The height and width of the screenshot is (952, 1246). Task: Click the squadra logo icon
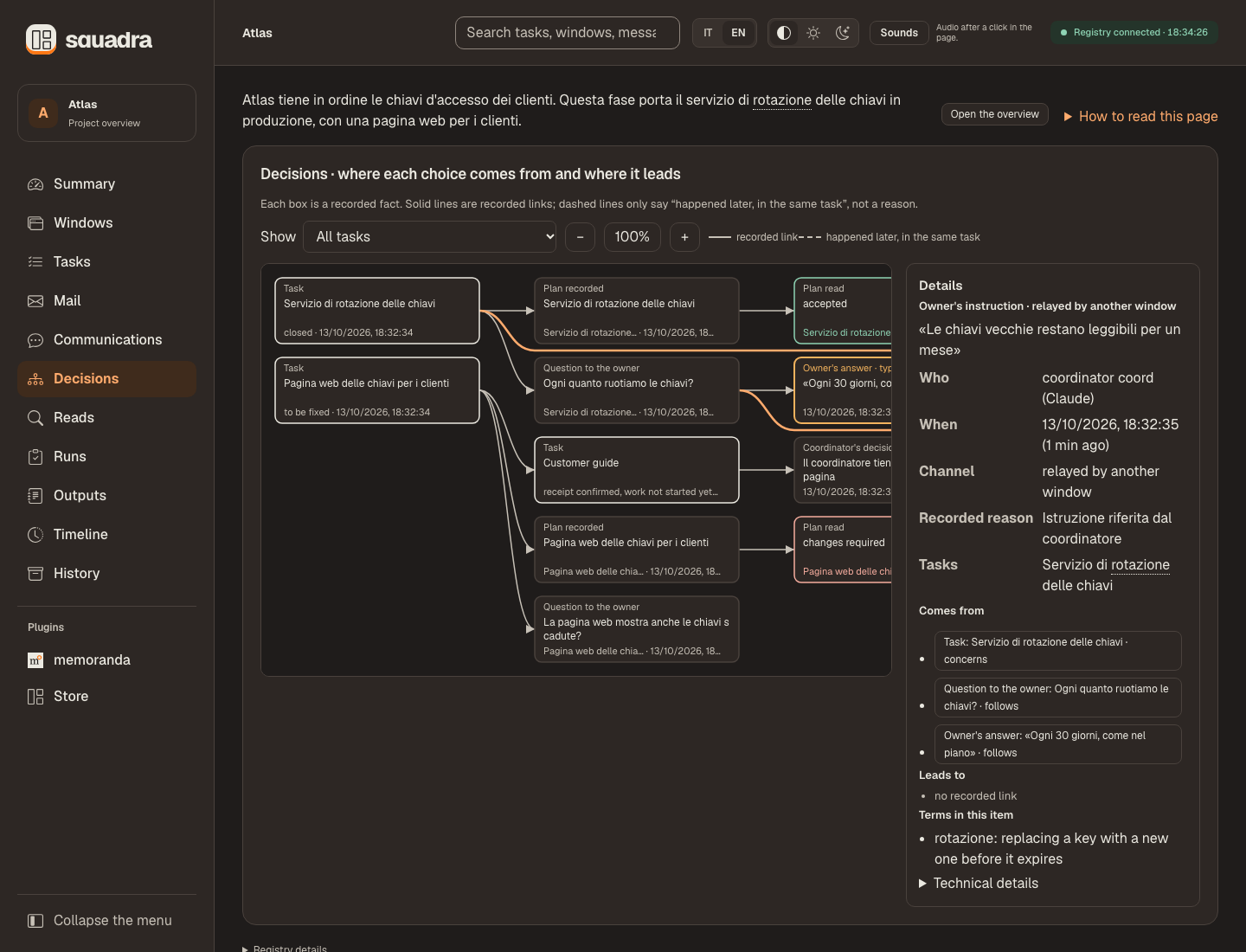point(41,39)
